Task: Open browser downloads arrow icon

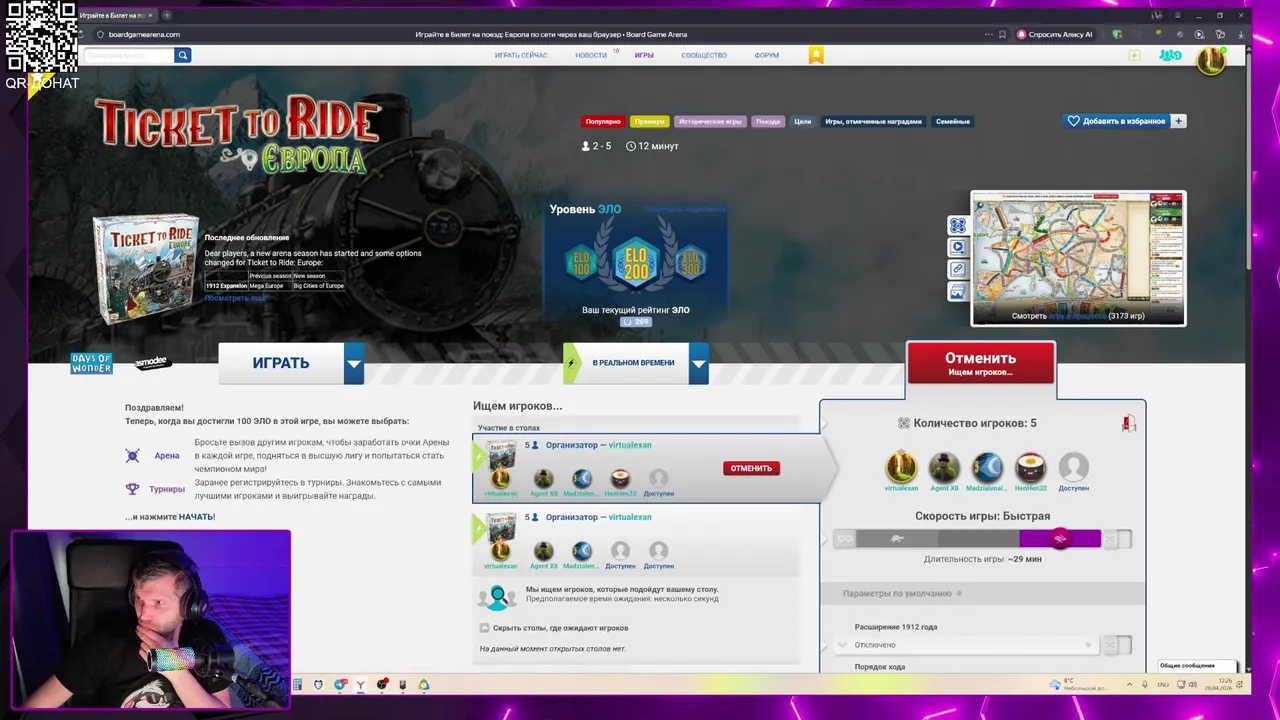Action: (1241, 34)
